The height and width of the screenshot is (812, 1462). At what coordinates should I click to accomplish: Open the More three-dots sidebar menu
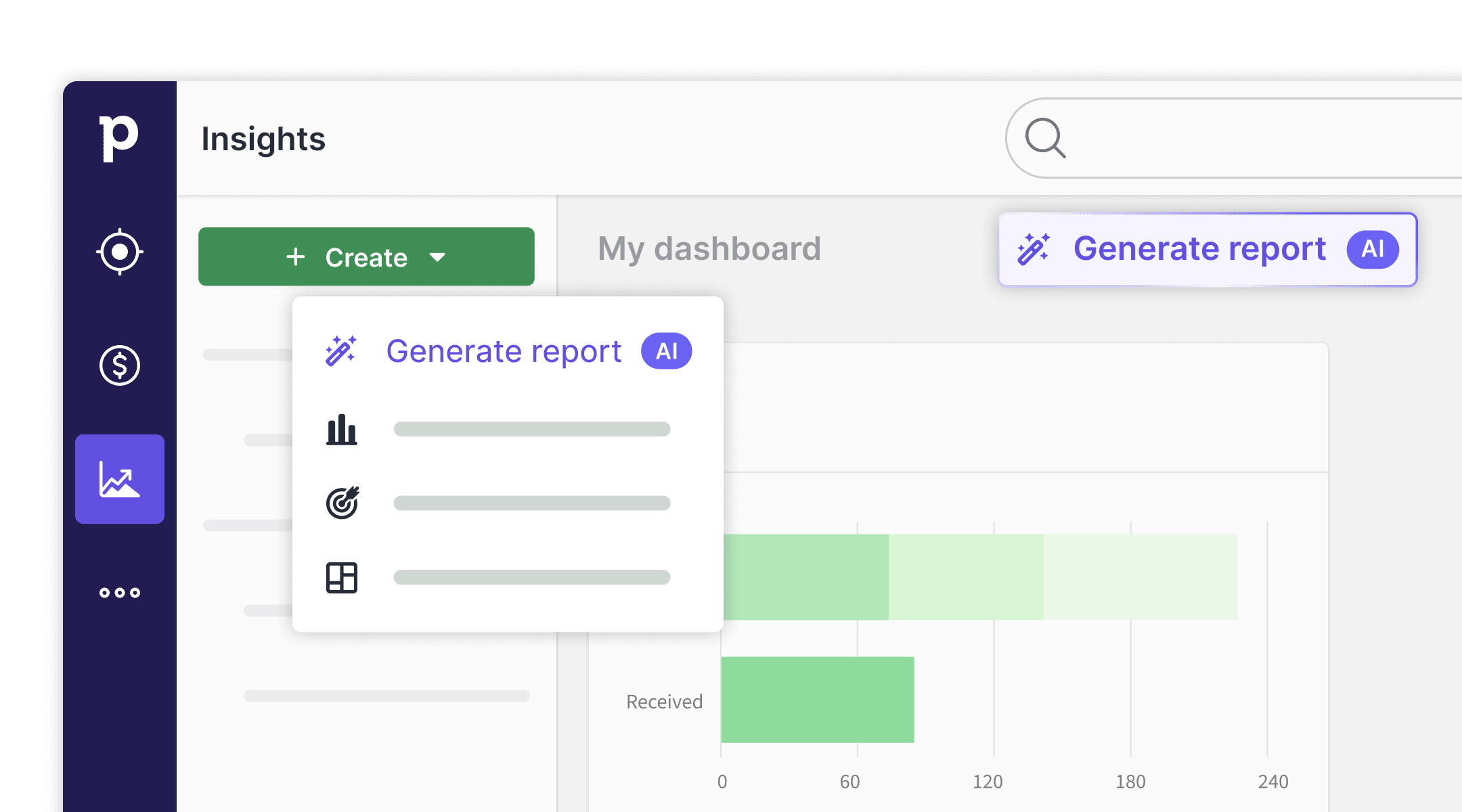tap(120, 593)
